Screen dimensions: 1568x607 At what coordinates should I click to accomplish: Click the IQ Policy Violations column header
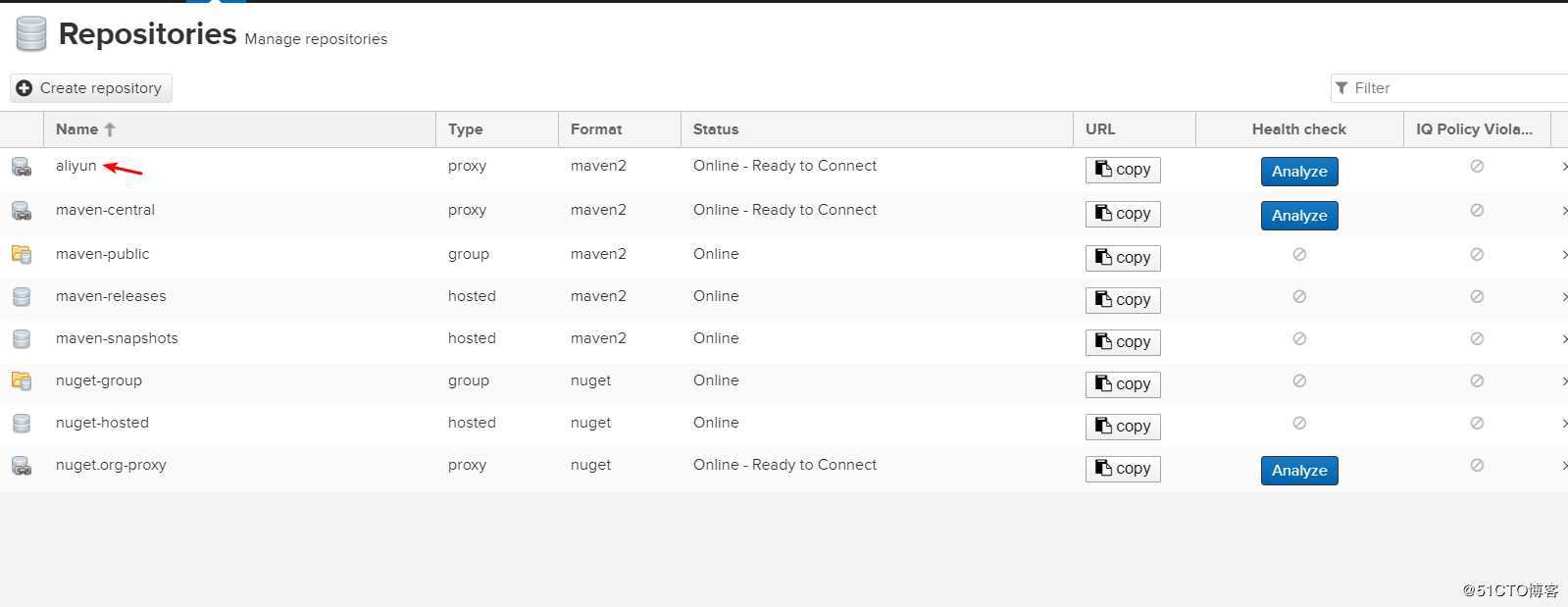coord(1477,129)
